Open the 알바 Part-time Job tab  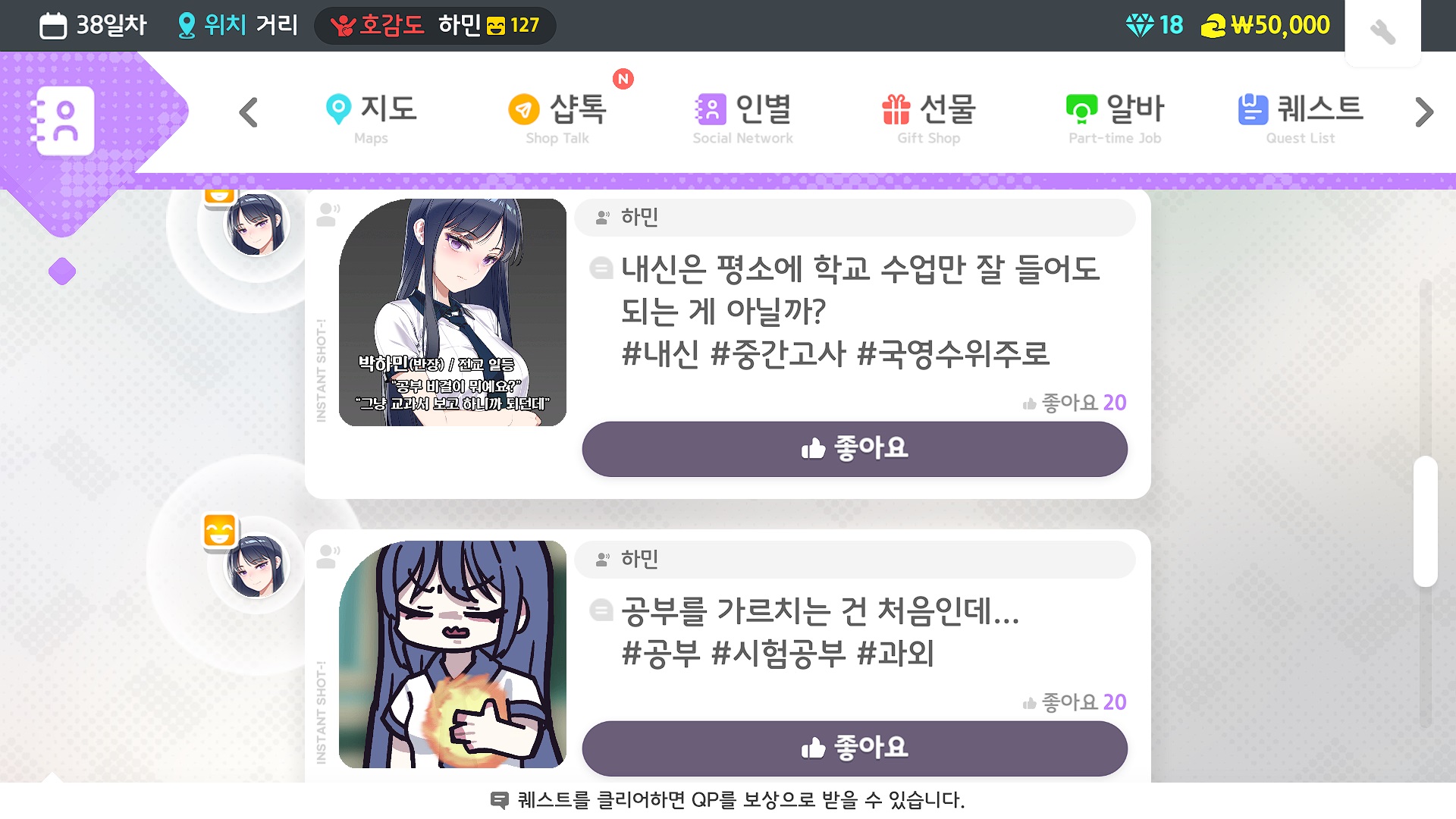pos(1115,118)
